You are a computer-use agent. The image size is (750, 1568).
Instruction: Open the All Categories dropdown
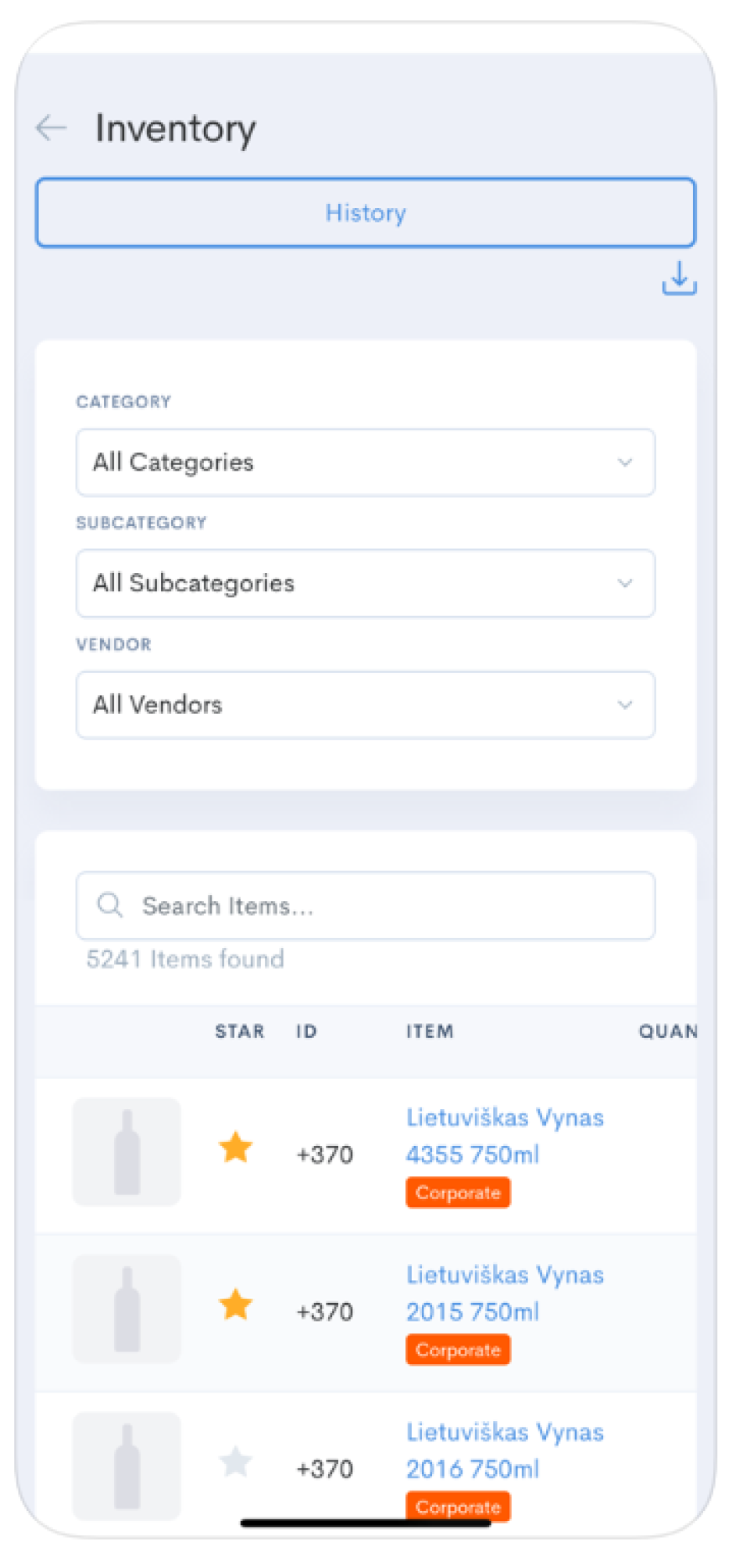[x=365, y=462]
